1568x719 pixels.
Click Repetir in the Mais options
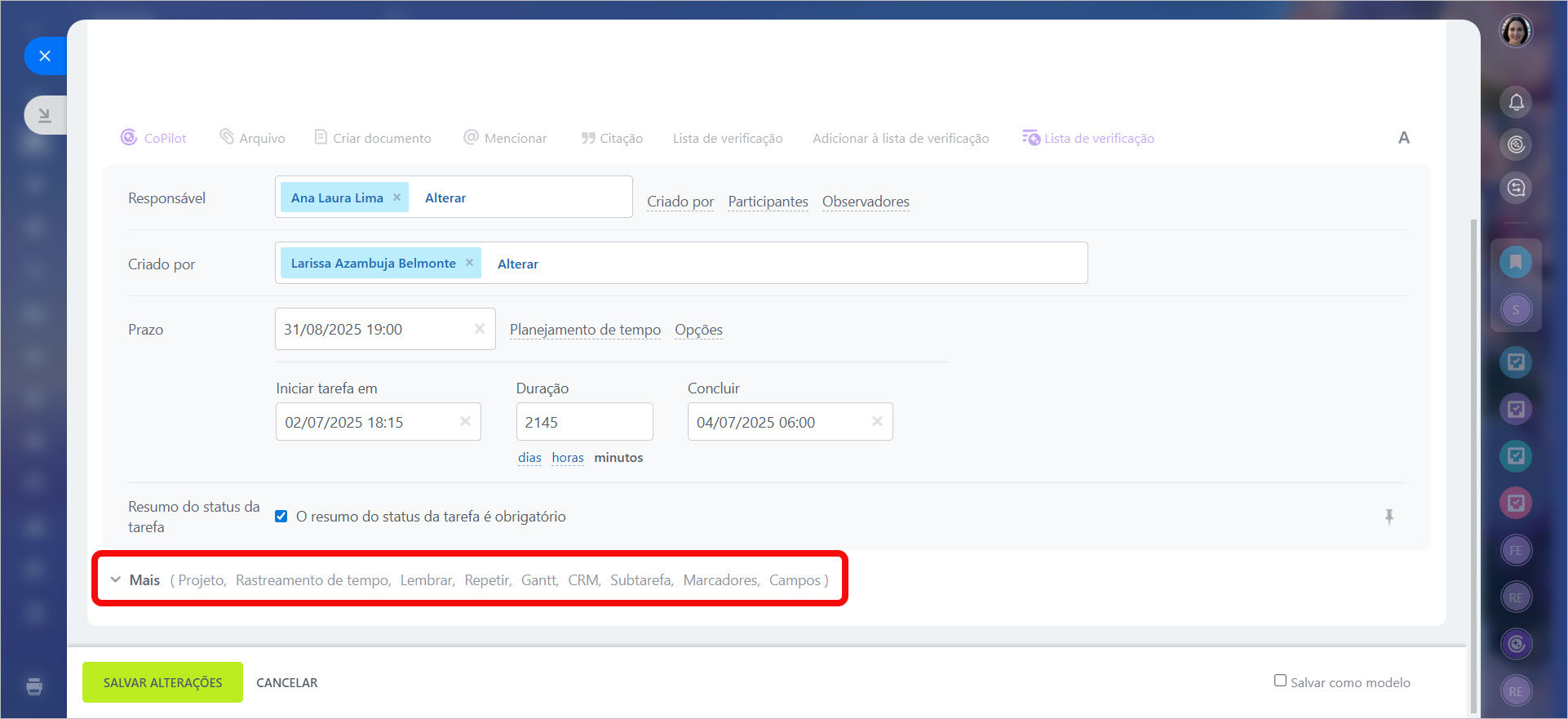487,580
